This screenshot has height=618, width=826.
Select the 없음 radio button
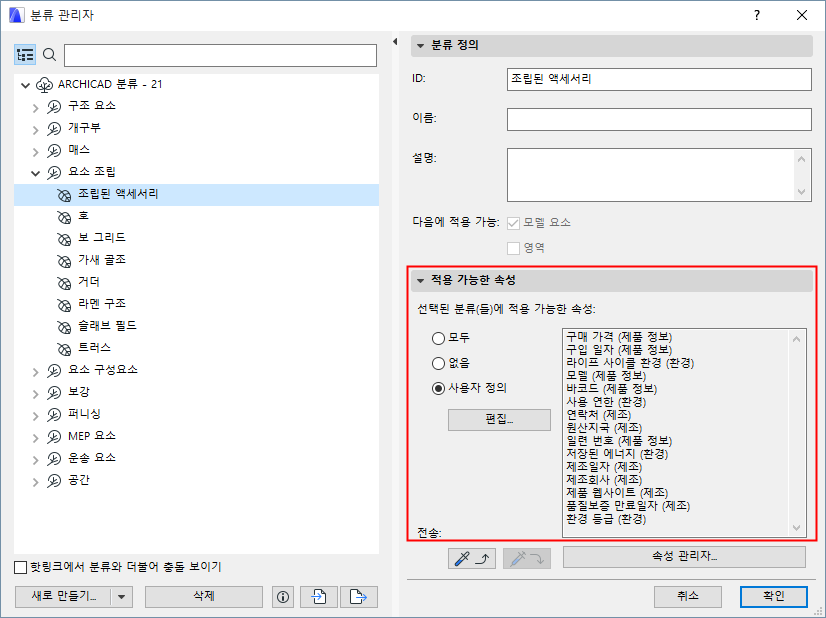(x=438, y=364)
